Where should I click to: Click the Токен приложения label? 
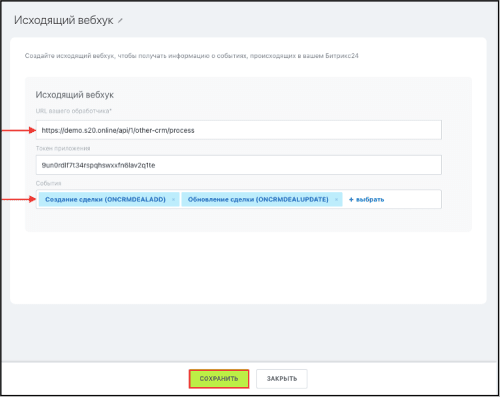click(x=63, y=148)
